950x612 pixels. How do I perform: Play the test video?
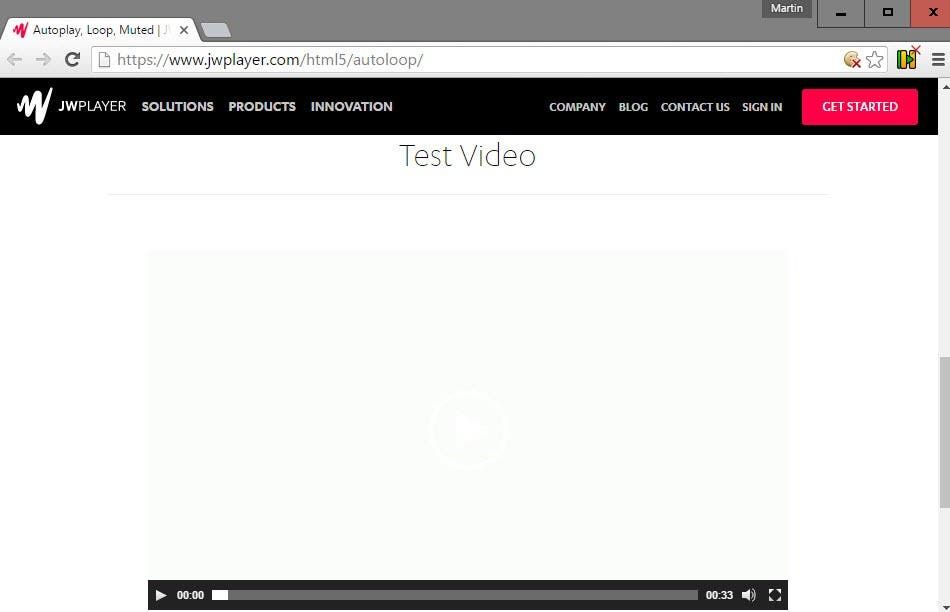pyautogui.click(x=161, y=595)
